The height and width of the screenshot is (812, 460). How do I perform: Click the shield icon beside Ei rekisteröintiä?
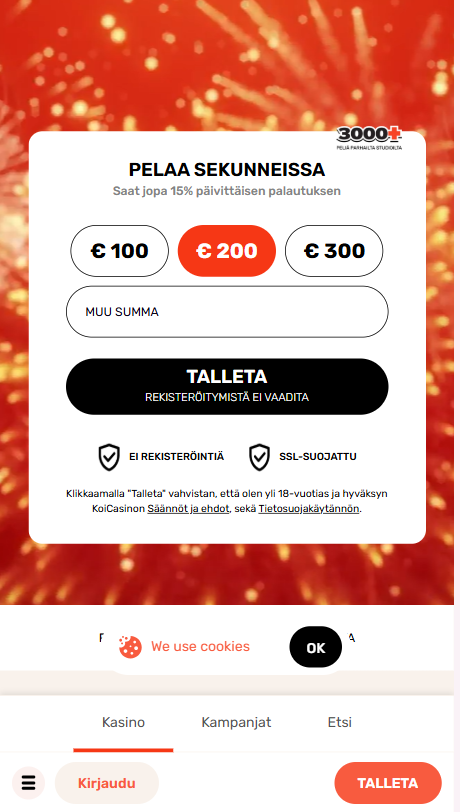tap(109, 457)
